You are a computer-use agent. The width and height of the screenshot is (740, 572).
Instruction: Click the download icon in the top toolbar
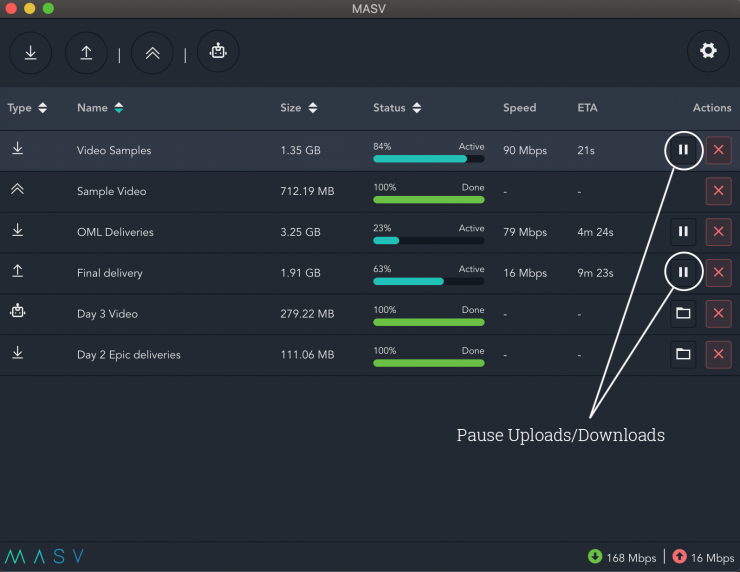click(31, 52)
